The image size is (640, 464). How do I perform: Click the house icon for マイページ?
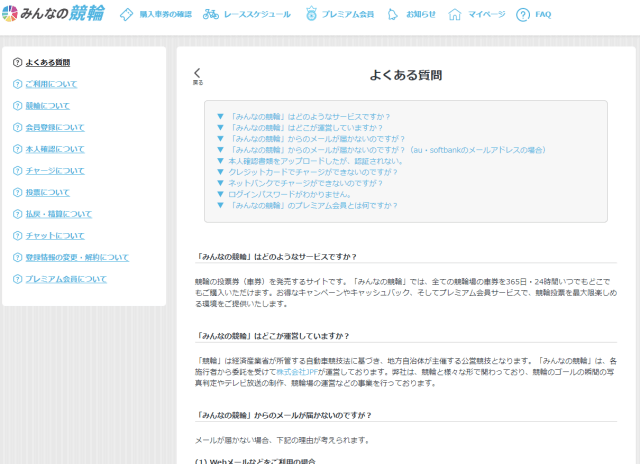click(455, 15)
